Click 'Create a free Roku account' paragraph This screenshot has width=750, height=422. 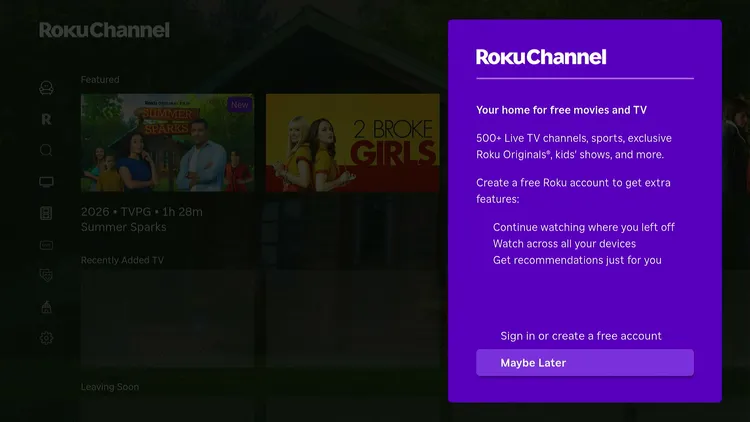point(573,191)
